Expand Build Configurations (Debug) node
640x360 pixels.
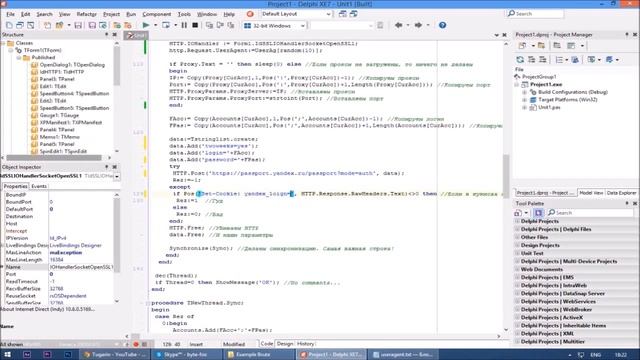click(x=524, y=92)
